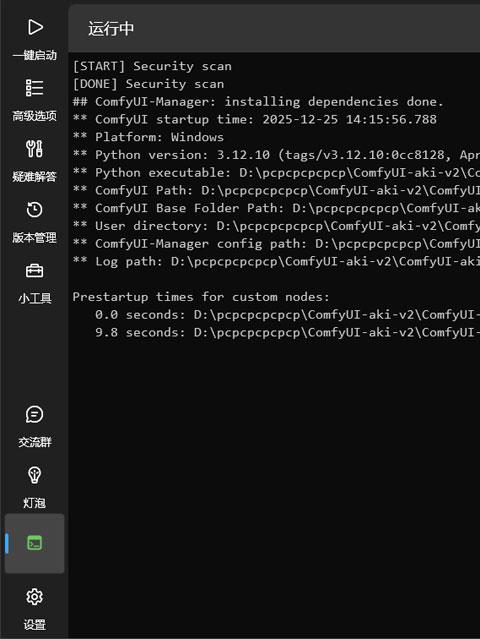This screenshot has height=639, width=480.
Task: Click the 灯泡 lightbulb icon
Action: pyautogui.click(x=34, y=475)
